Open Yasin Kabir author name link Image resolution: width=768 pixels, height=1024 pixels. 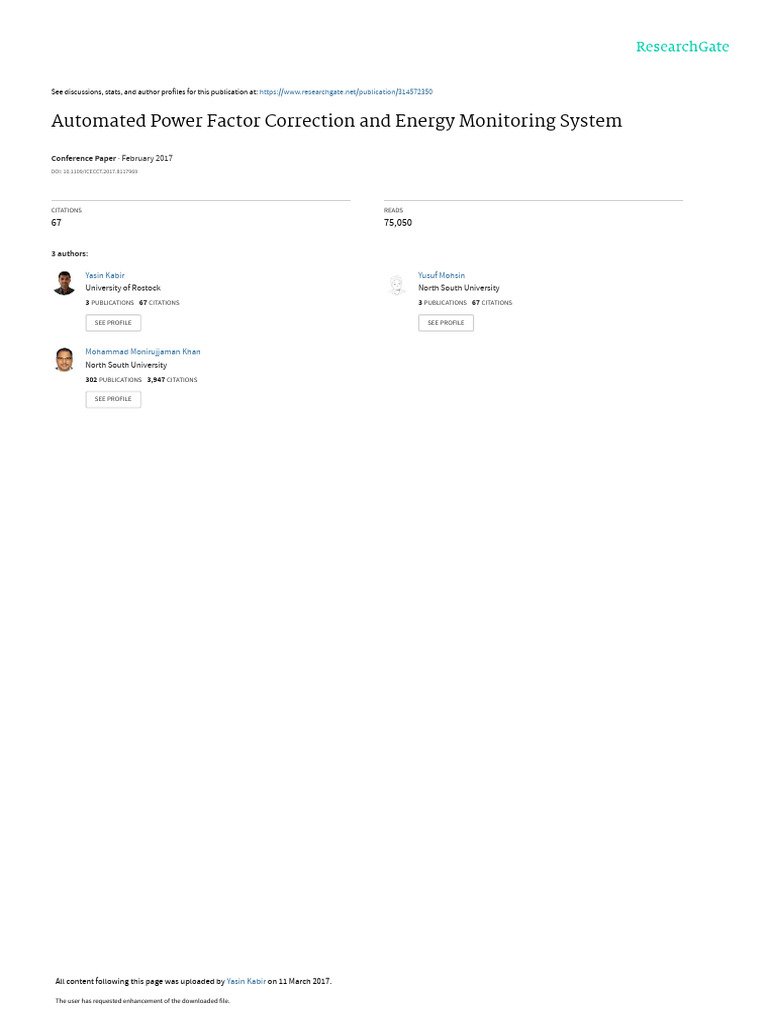(x=104, y=276)
